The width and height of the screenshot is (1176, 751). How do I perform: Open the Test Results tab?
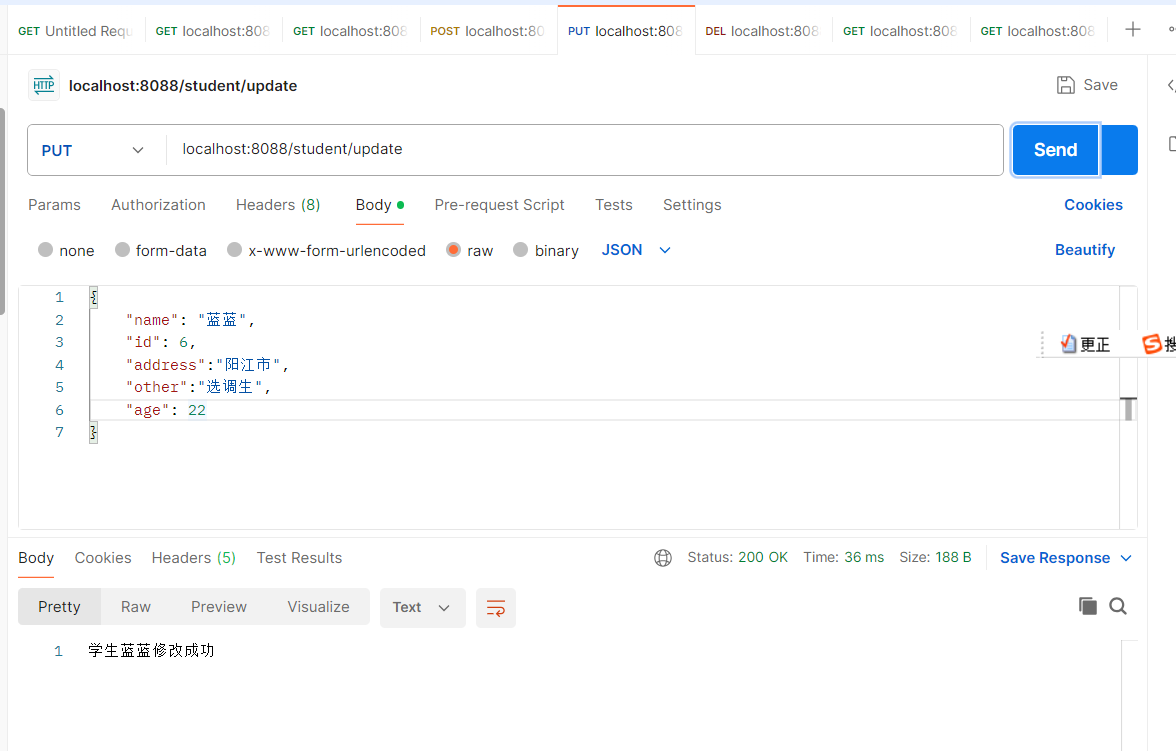pyautogui.click(x=299, y=557)
